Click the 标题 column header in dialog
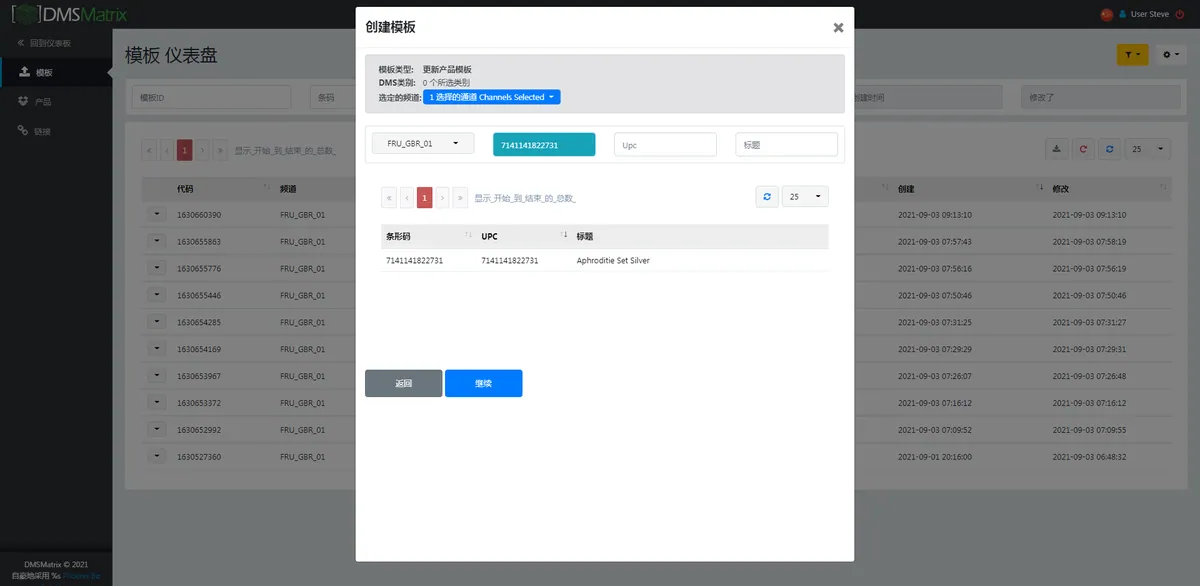The width and height of the screenshot is (1200, 586). [700, 236]
